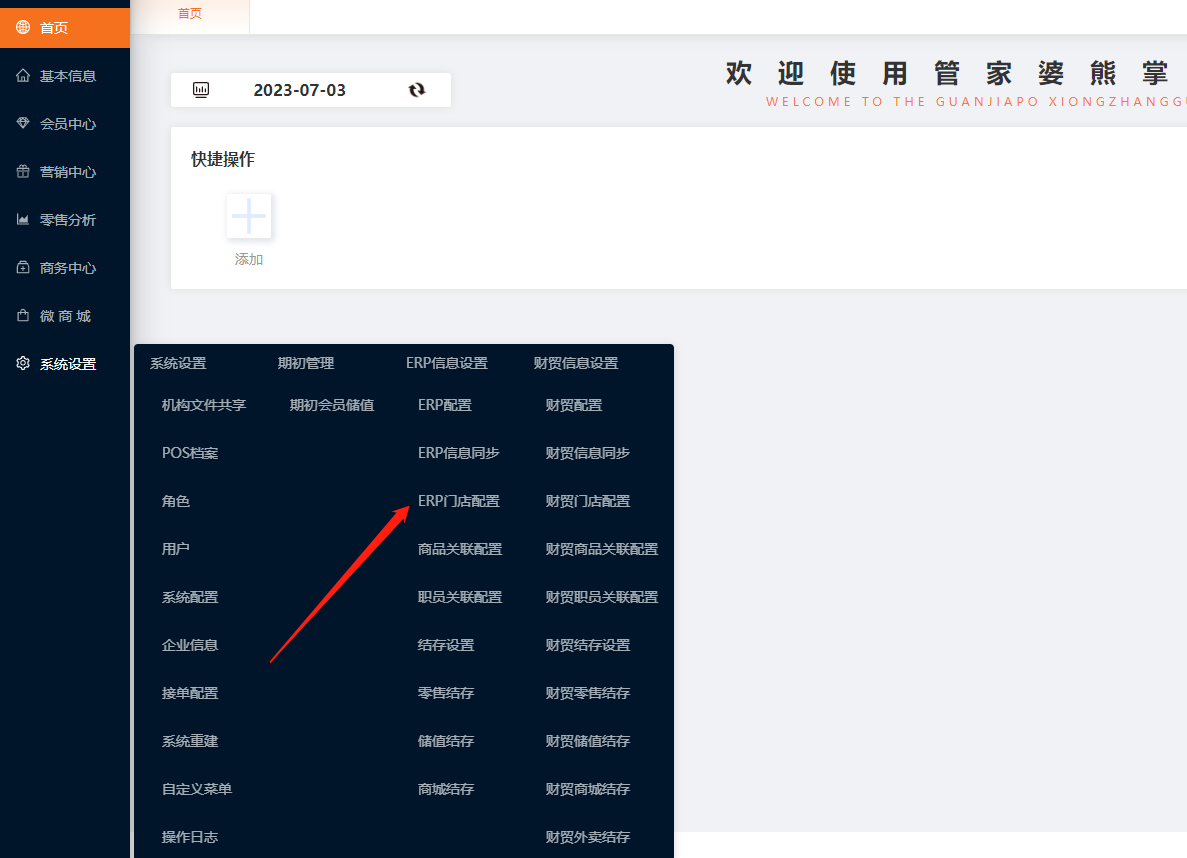This screenshot has width=1187, height=858.
Task: Open 系统重建 in the submenu
Action: (x=190, y=741)
